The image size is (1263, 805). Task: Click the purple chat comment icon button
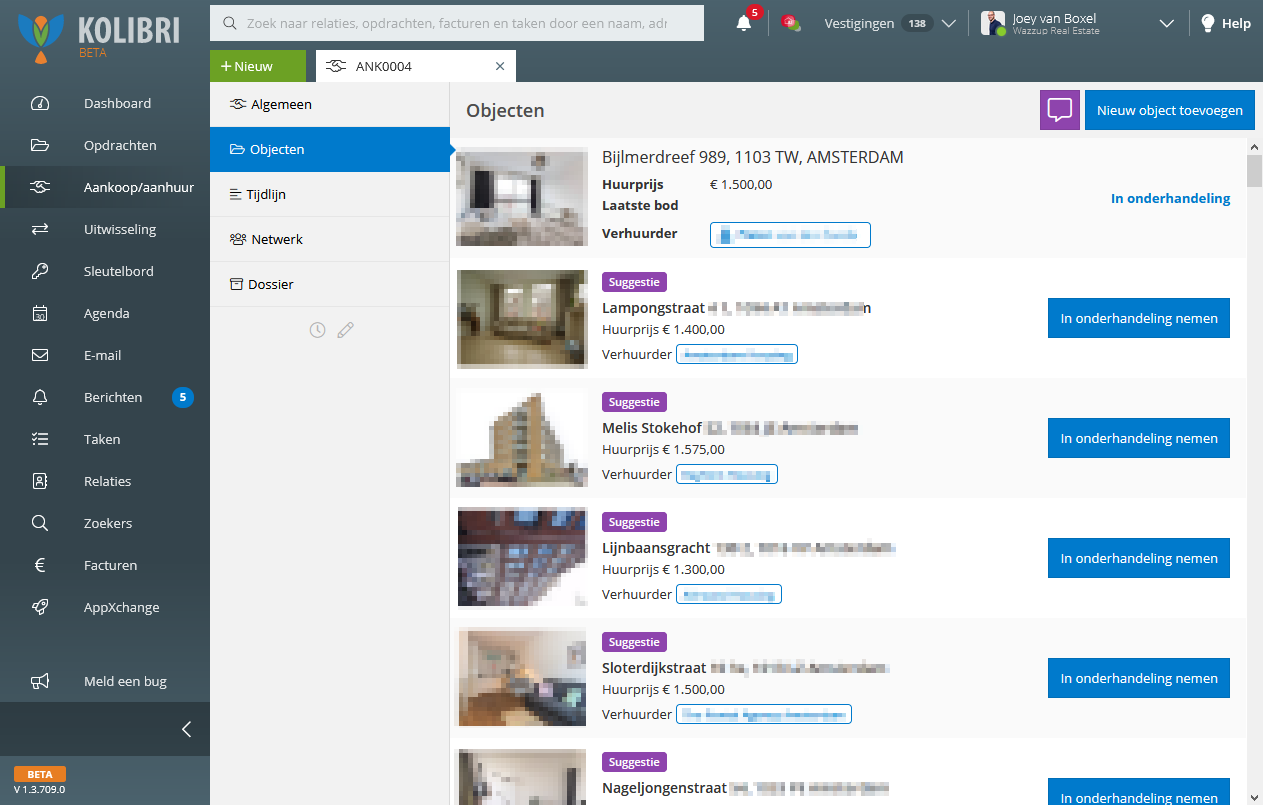tap(1060, 110)
